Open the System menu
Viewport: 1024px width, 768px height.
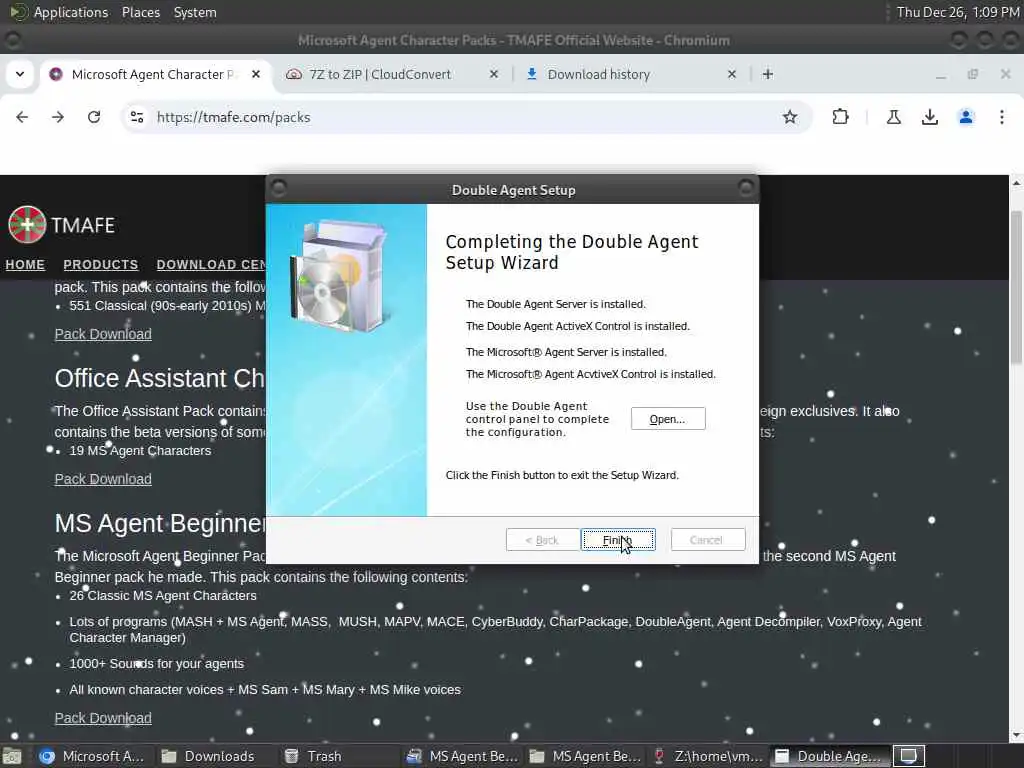click(195, 12)
